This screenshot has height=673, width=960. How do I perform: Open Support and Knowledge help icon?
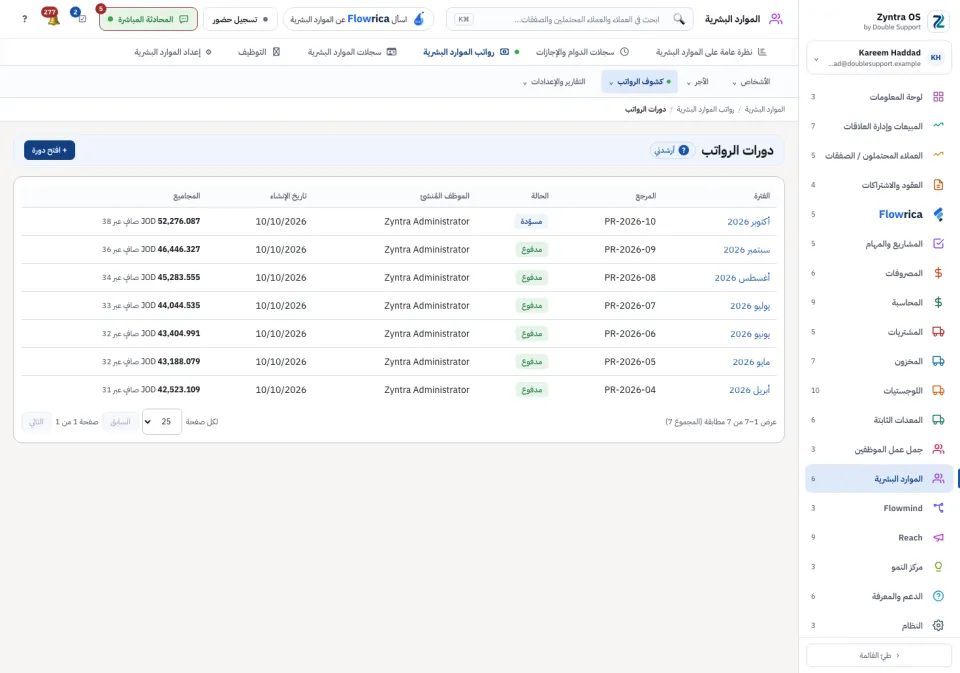click(938, 596)
